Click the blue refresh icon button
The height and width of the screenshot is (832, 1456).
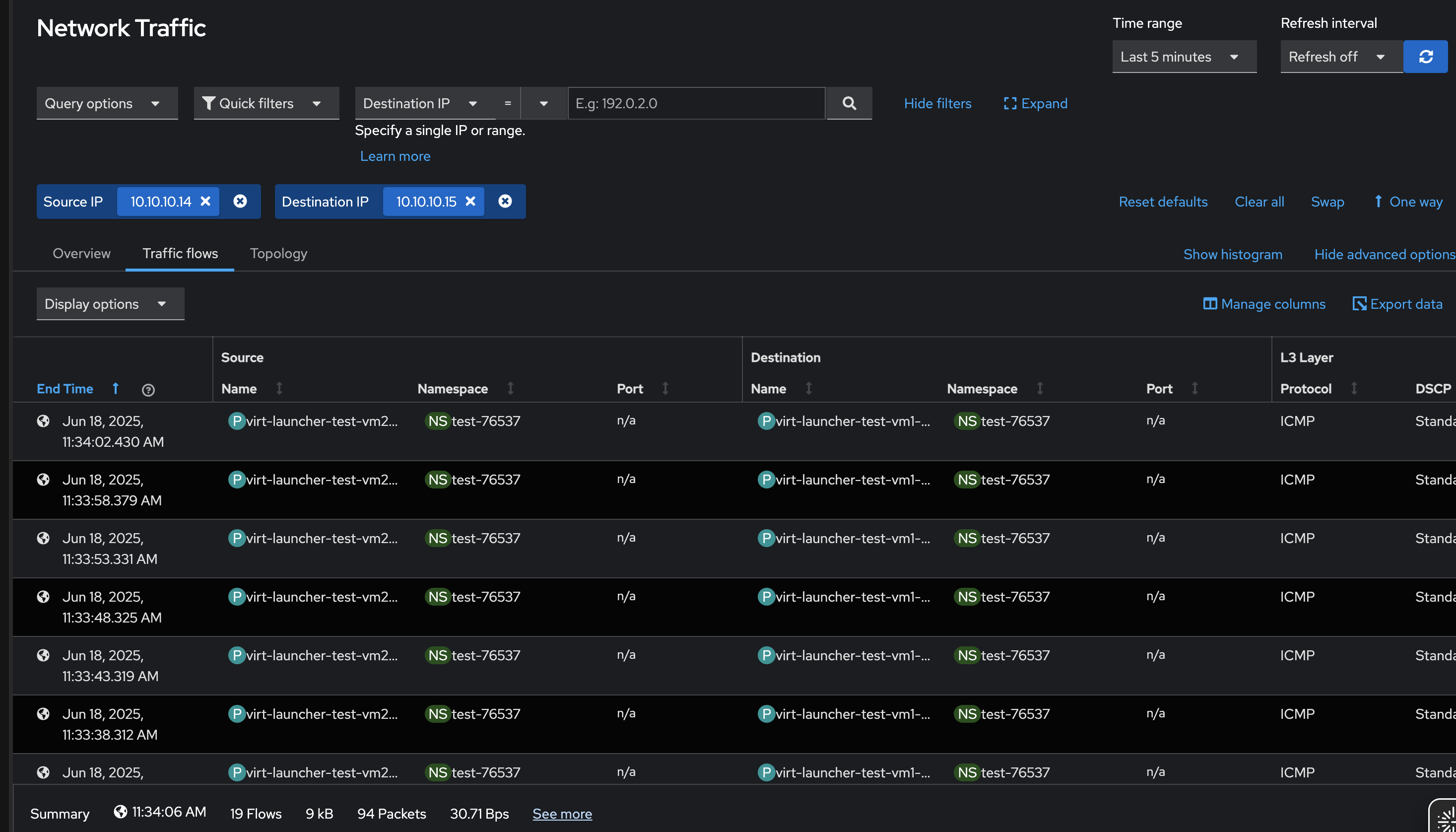1425,57
